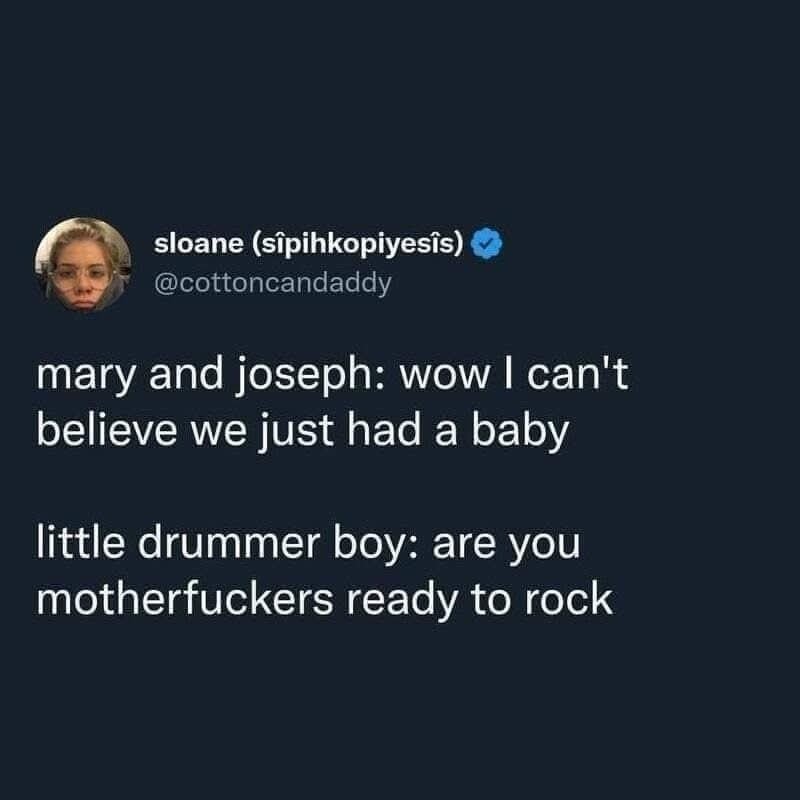This screenshot has width=800, height=800.
Task: Click the word 'drummer' in the tweet
Action: coord(229,542)
